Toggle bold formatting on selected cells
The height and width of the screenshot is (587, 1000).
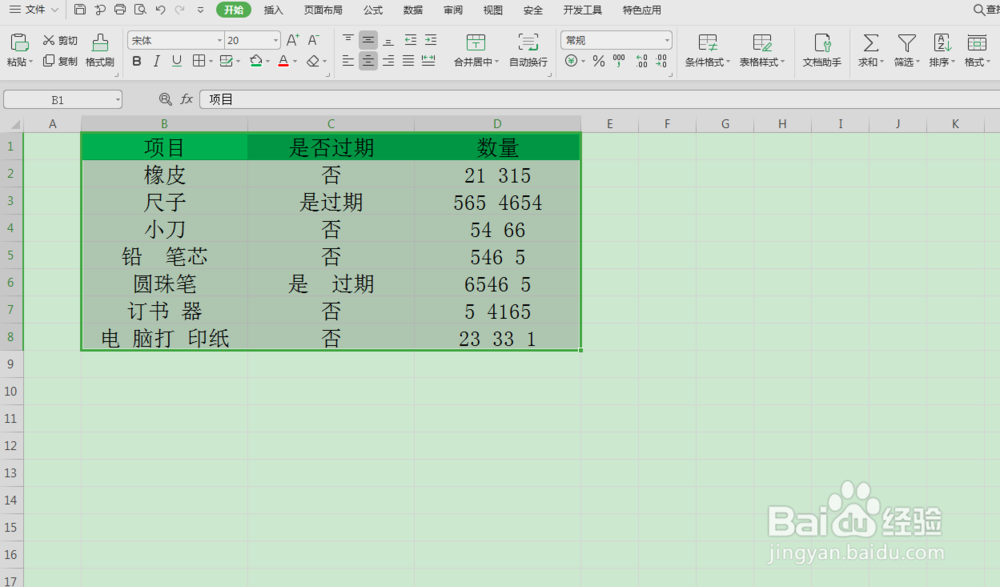tap(136, 61)
